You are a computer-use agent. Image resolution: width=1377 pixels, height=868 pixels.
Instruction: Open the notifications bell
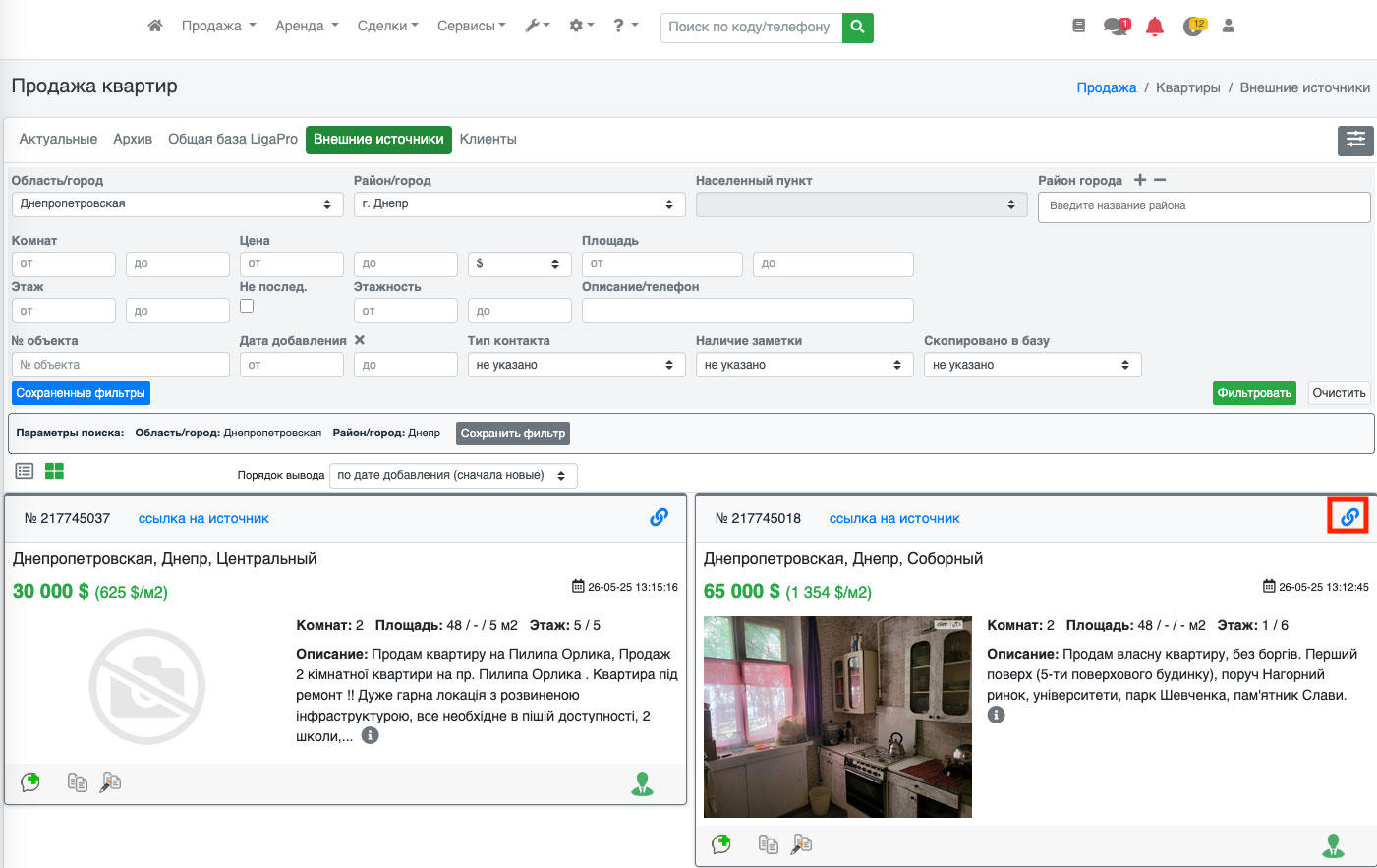pos(1155,27)
